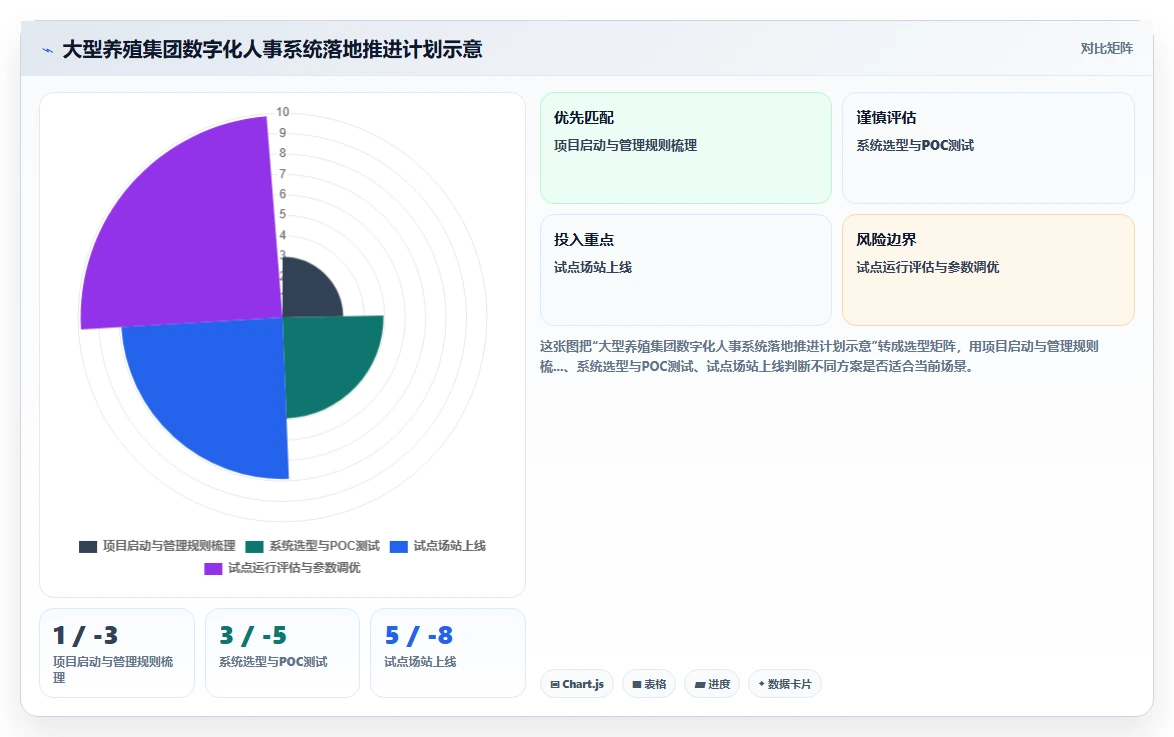Click legend label 试点场站上线
This screenshot has width=1174, height=737.
(x=449, y=546)
